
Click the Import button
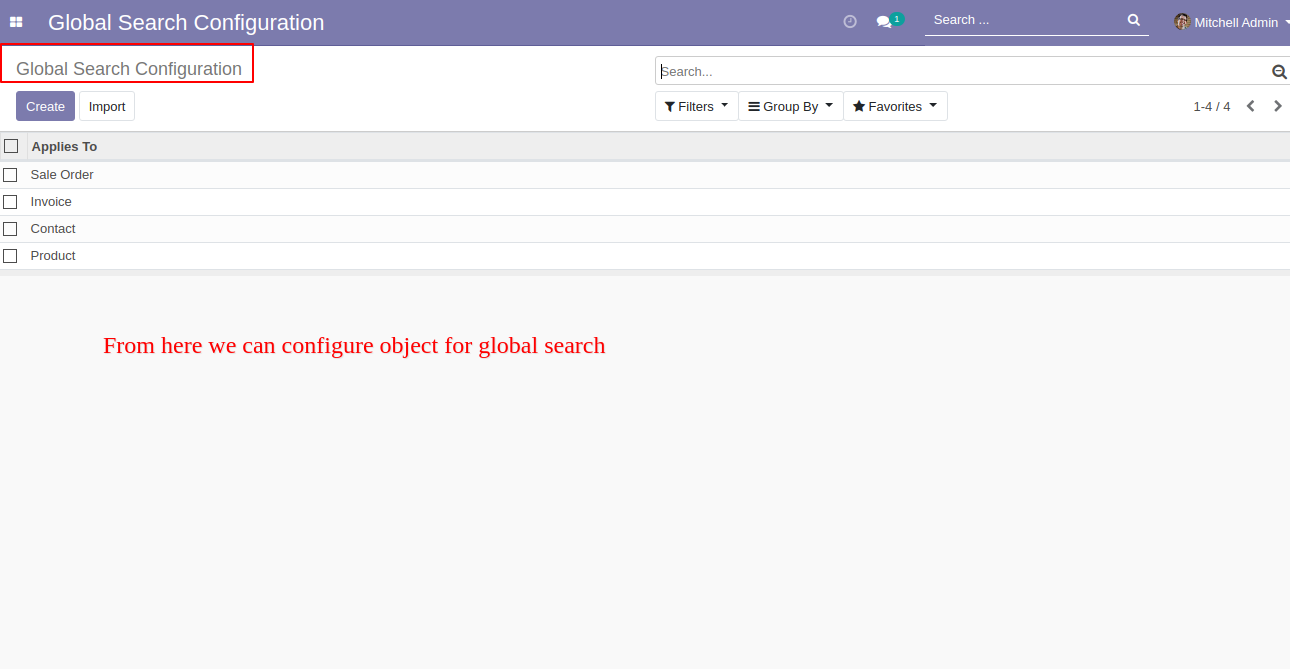(x=107, y=106)
